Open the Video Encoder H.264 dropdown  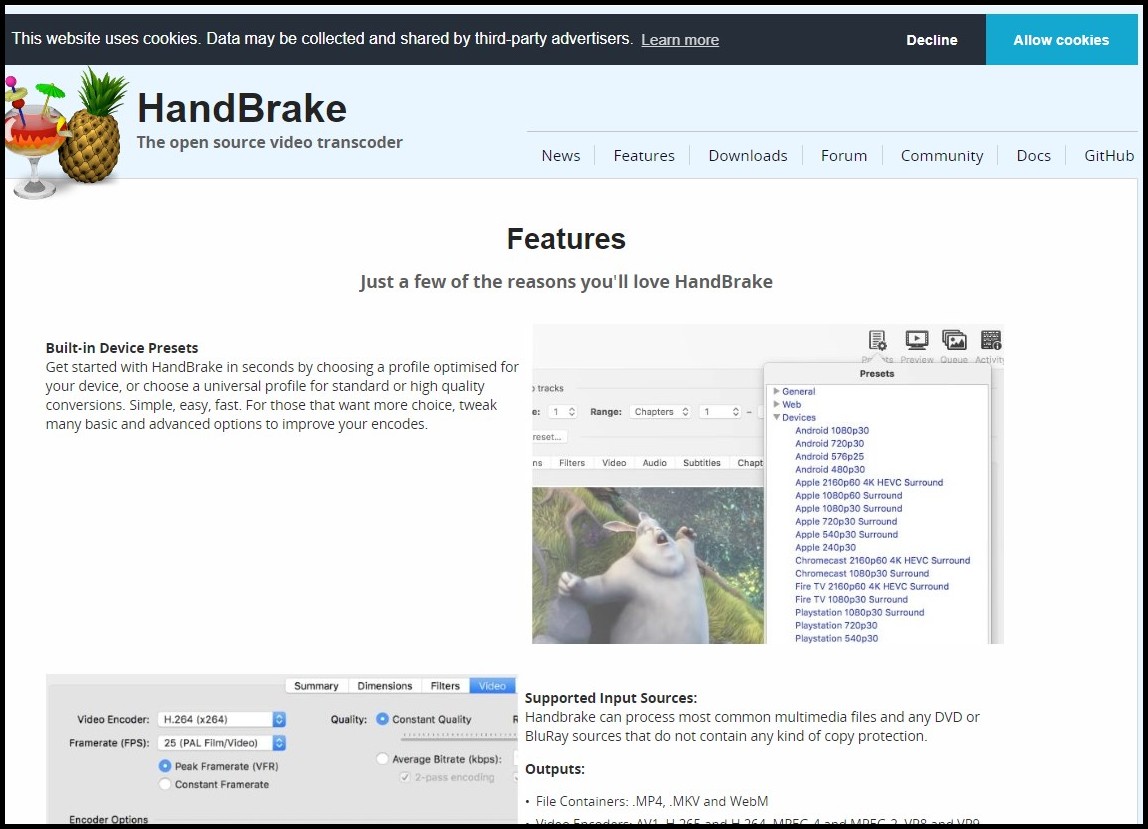[x=222, y=719]
